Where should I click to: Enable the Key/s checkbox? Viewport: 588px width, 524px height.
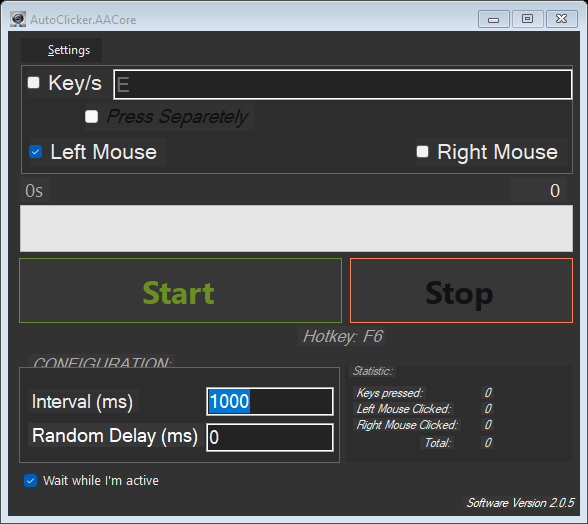pos(34,83)
